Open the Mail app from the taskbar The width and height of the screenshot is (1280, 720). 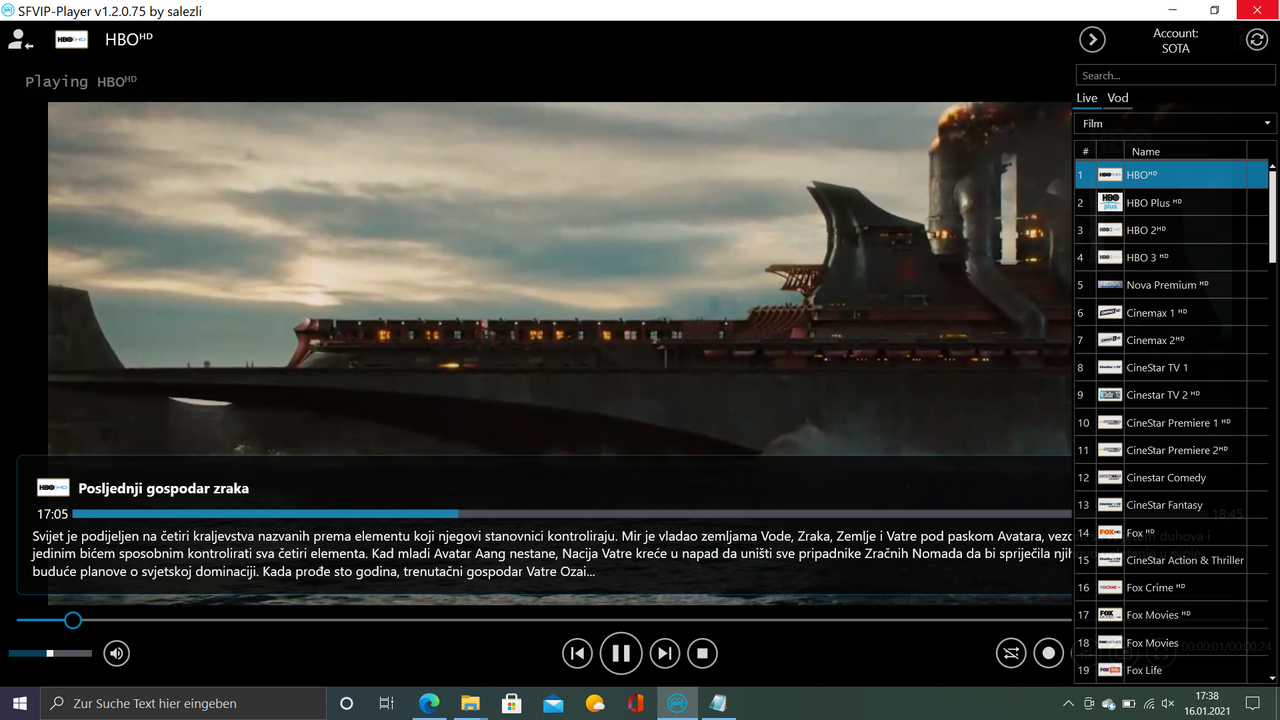(x=553, y=704)
